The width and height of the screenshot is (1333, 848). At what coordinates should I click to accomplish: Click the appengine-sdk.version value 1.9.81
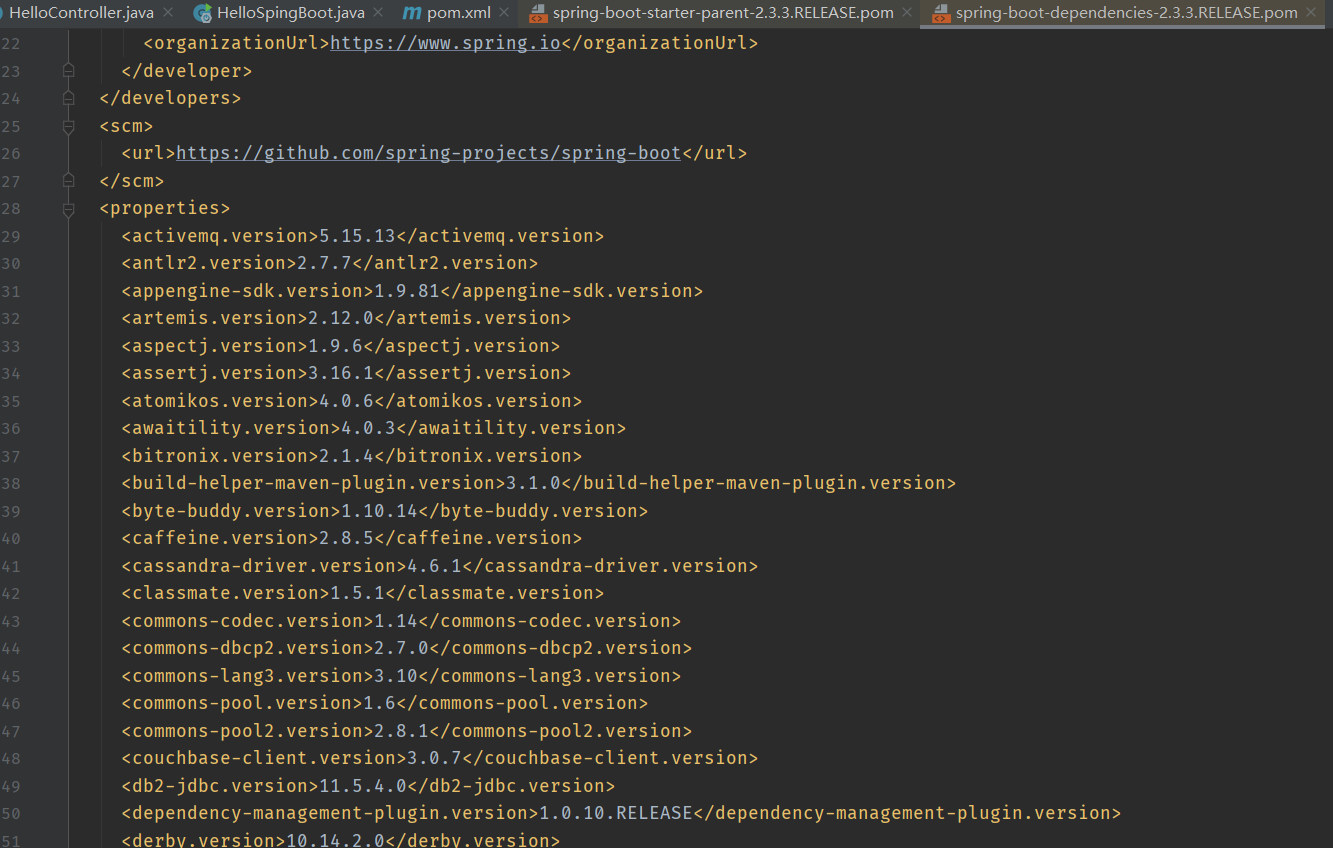pos(407,291)
